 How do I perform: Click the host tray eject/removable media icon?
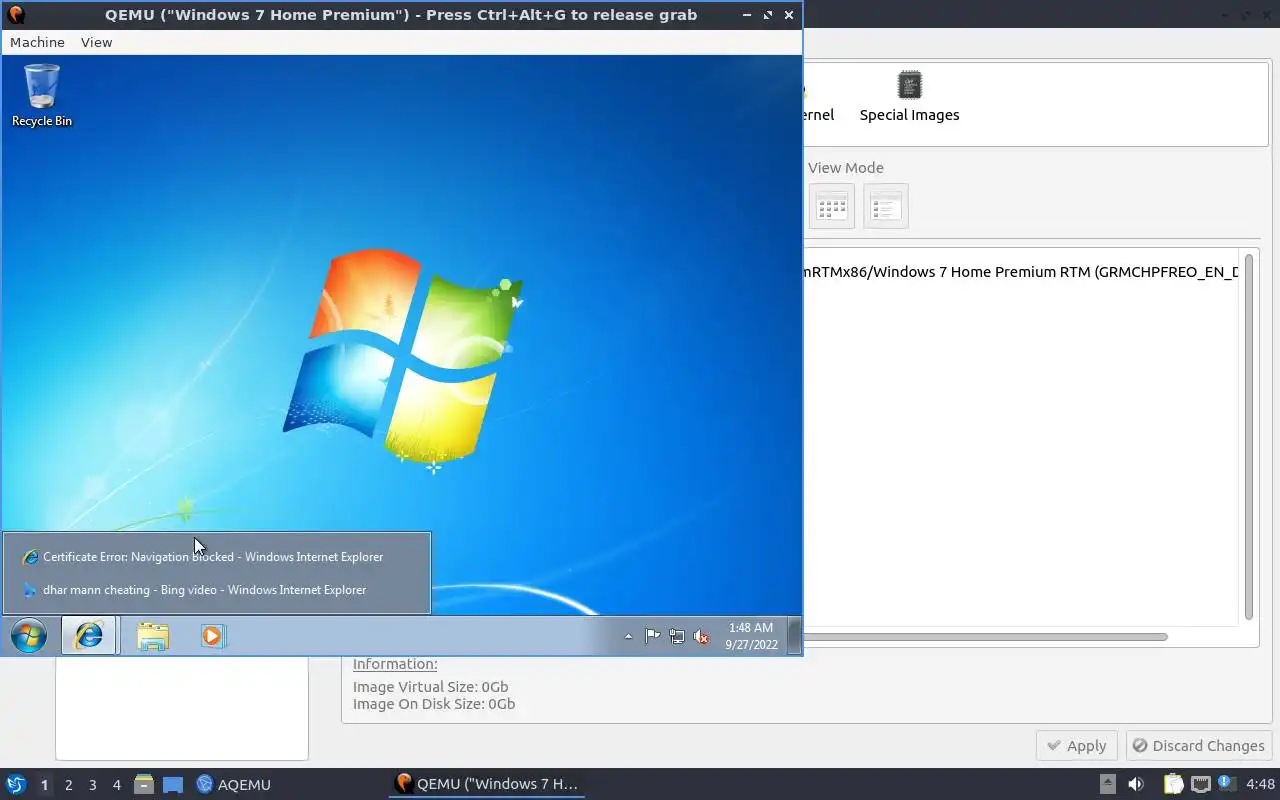pyautogui.click(x=1107, y=785)
